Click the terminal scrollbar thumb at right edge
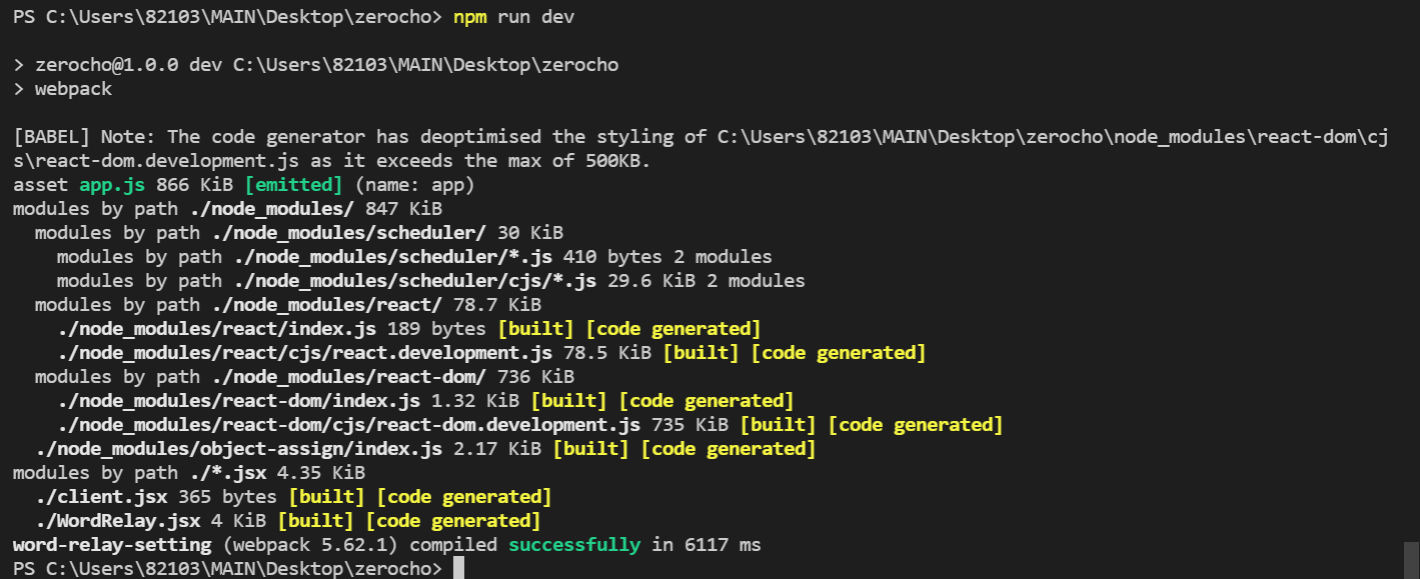Viewport: 1420px width, 579px height. coord(1410,560)
